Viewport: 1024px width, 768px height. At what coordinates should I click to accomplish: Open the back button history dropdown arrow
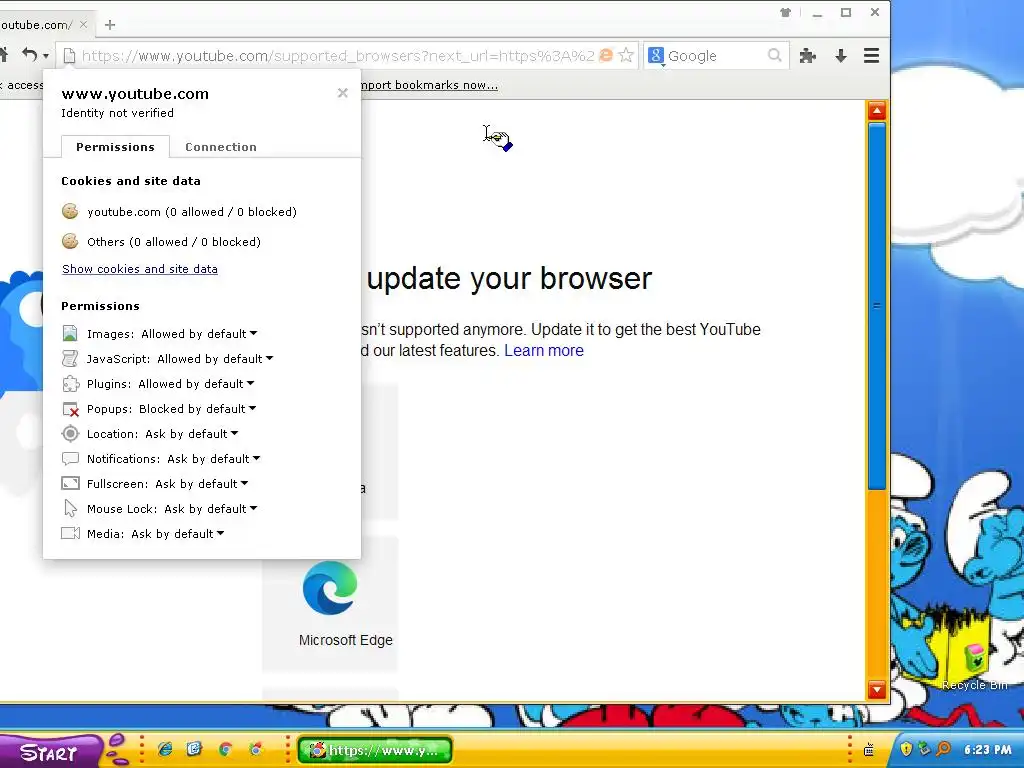[46, 56]
